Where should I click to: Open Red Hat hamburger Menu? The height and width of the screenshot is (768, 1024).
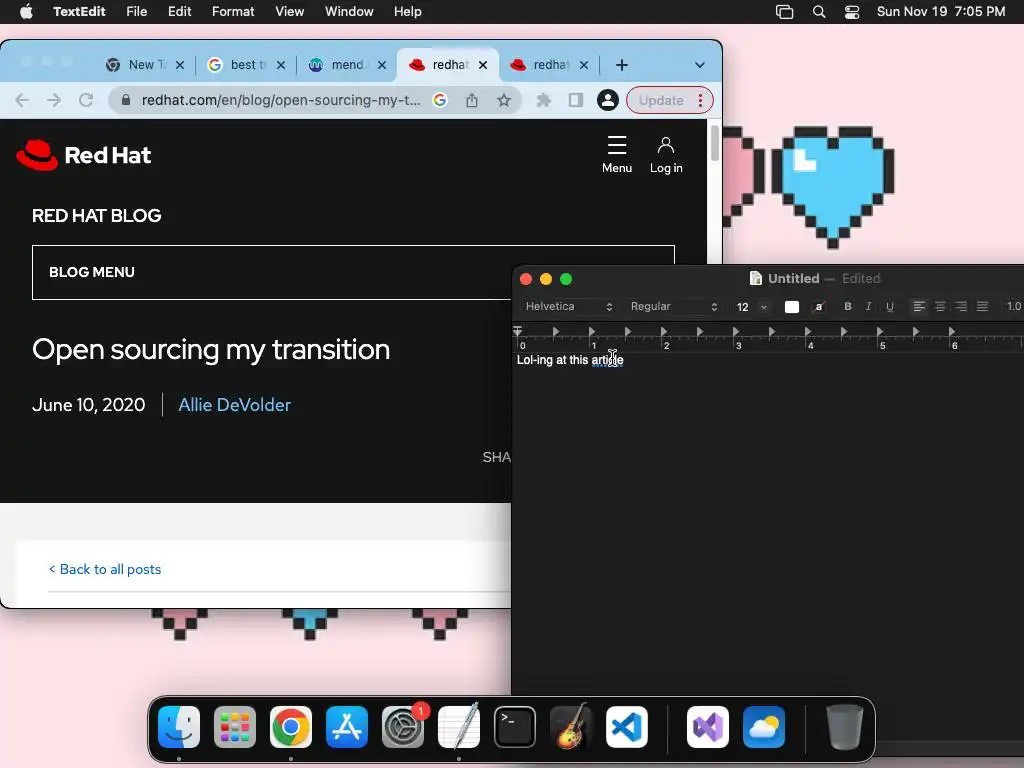(x=616, y=155)
